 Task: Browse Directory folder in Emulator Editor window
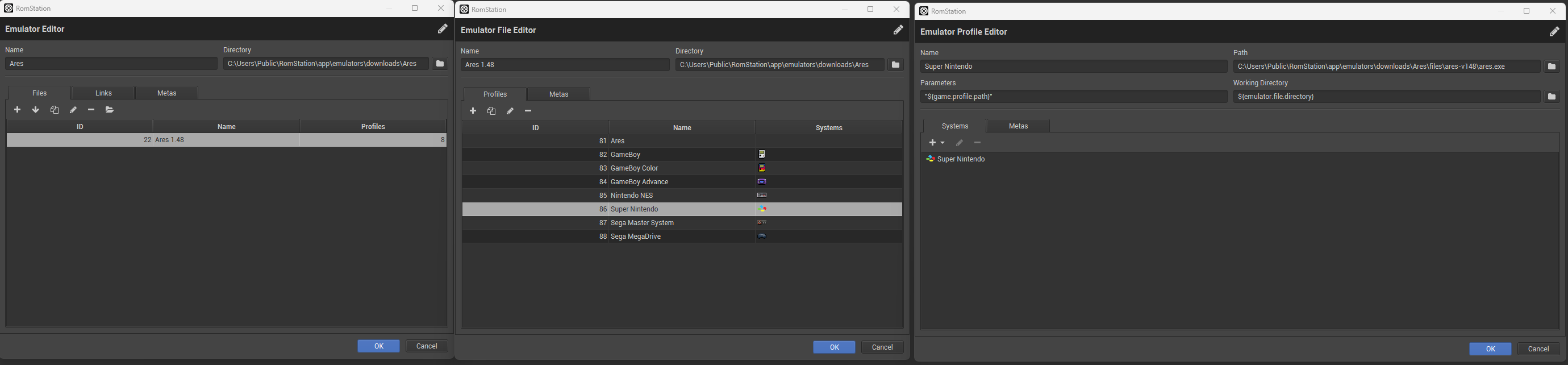[440, 63]
